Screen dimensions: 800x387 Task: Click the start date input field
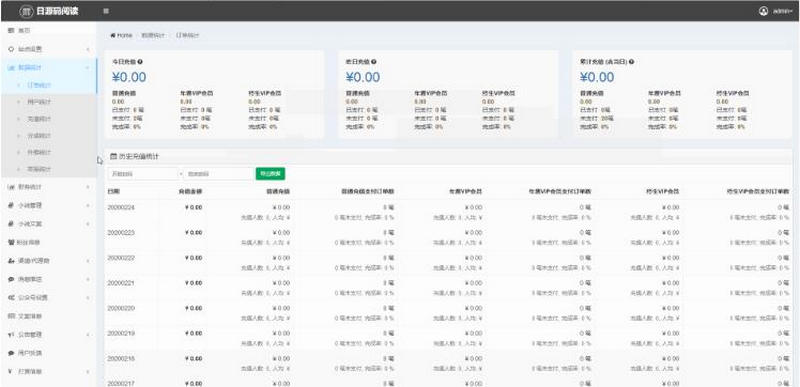(143, 174)
